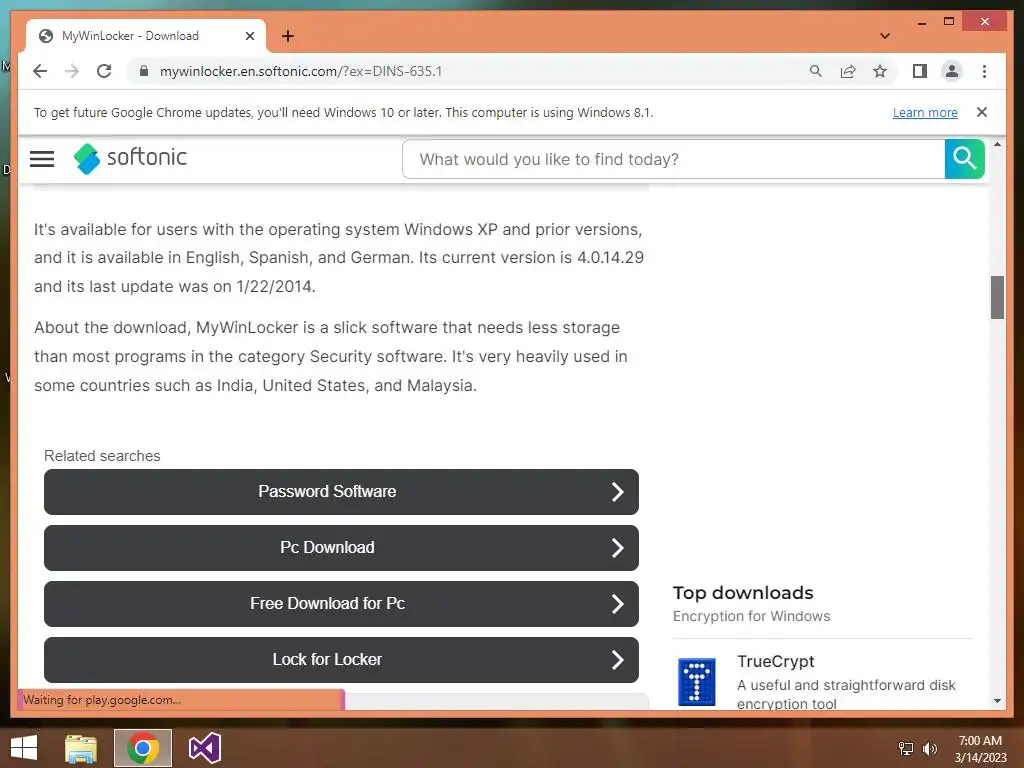This screenshot has height=768, width=1024.
Task: Click the page vertical scrollbar thumb
Action: [x=997, y=297]
